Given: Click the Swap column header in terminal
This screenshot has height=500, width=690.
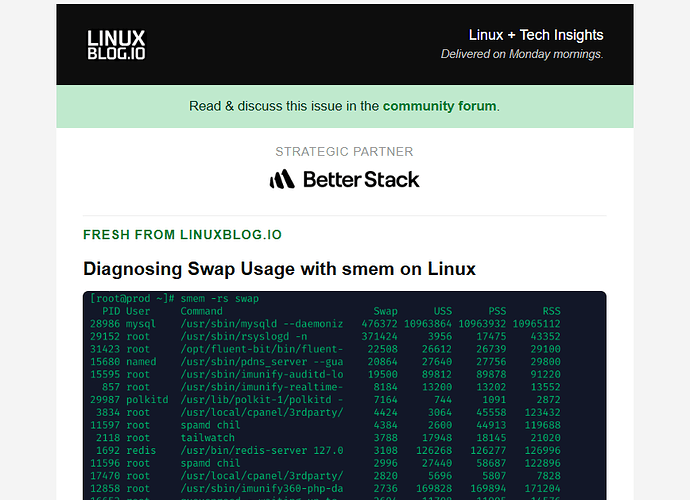Looking at the screenshot, I should 385,311.
